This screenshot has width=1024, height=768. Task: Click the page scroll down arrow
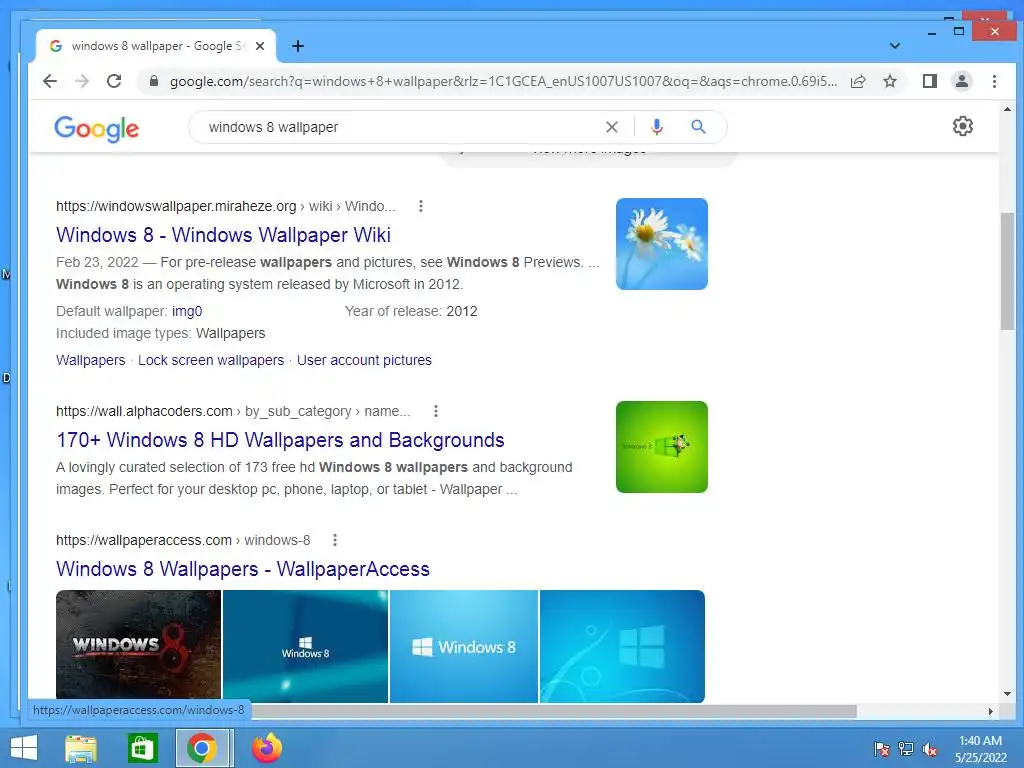pyautogui.click(x=1007, y=694)
